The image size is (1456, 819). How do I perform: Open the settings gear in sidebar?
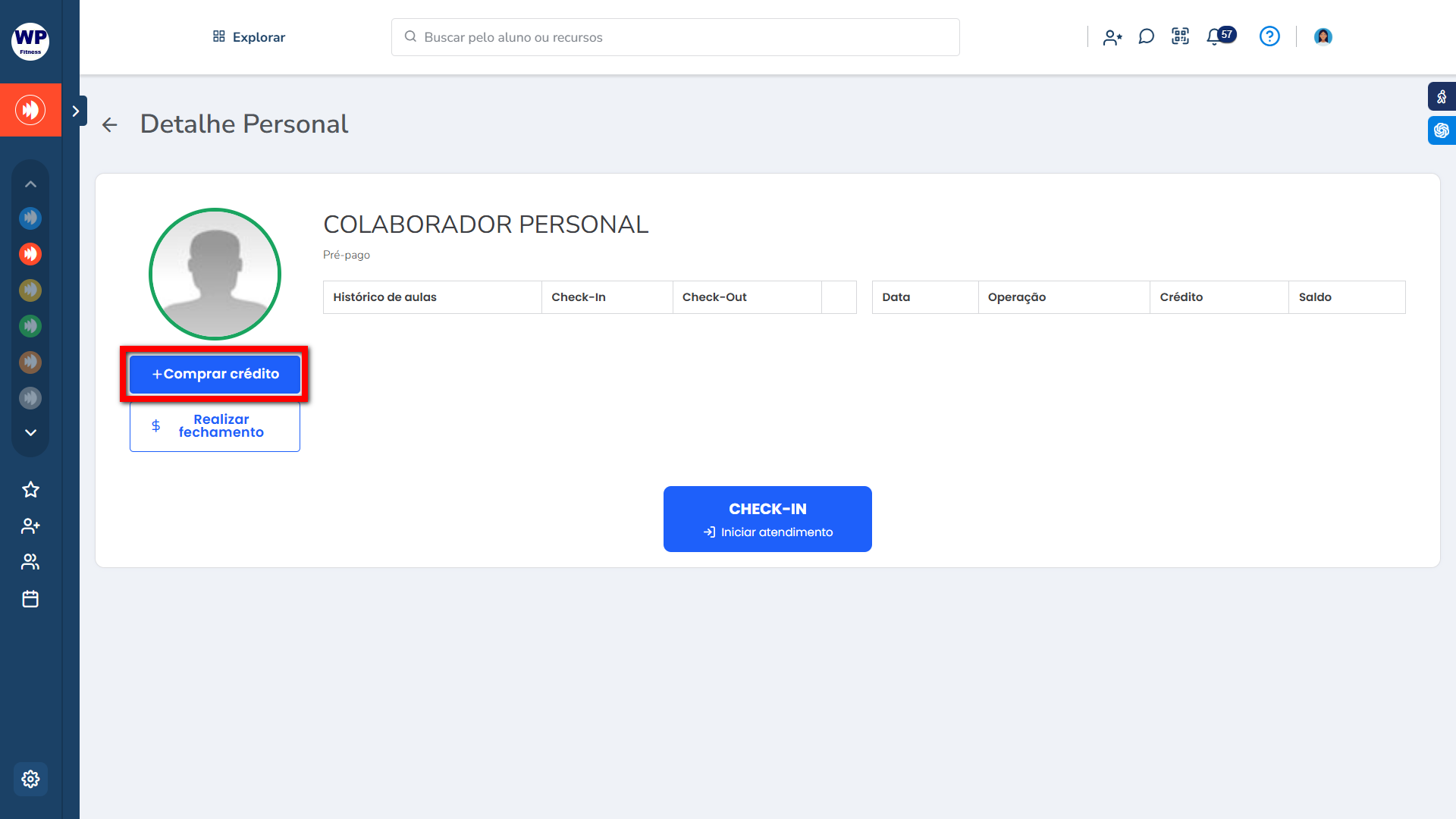pos(30,779)
